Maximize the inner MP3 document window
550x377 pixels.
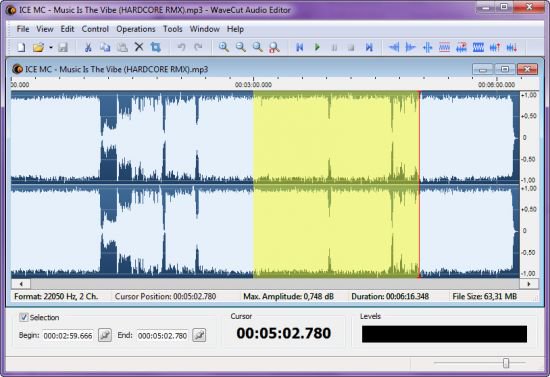[505, 69]
